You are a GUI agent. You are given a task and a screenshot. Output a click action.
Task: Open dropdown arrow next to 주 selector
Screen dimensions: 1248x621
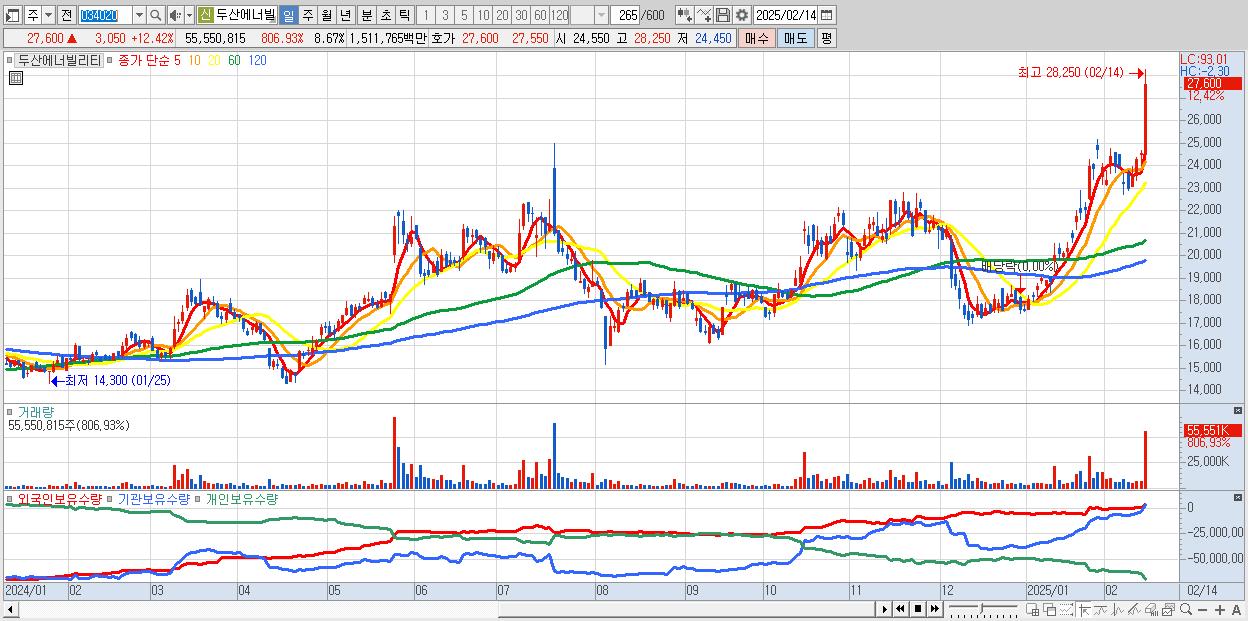coord(48,15)
